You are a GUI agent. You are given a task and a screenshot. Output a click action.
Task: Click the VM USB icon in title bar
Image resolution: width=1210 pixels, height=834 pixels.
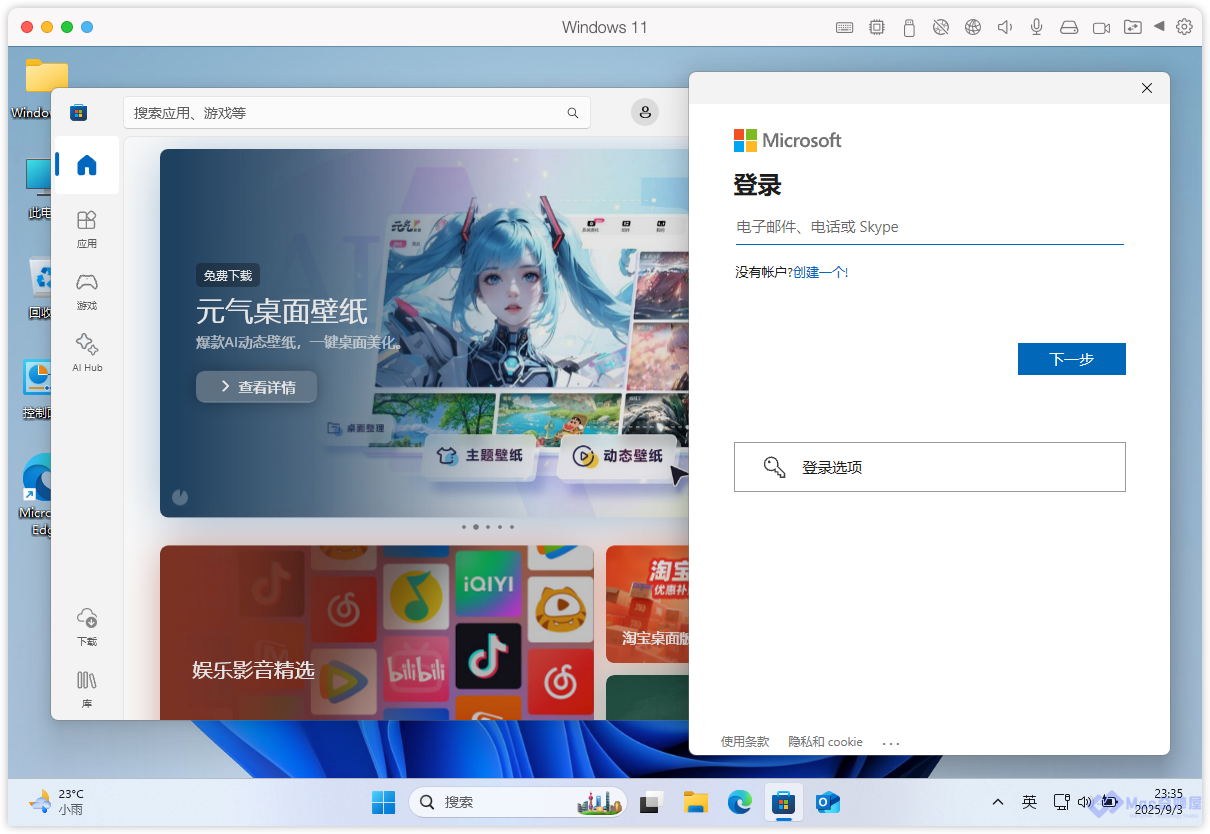point(909,27)
